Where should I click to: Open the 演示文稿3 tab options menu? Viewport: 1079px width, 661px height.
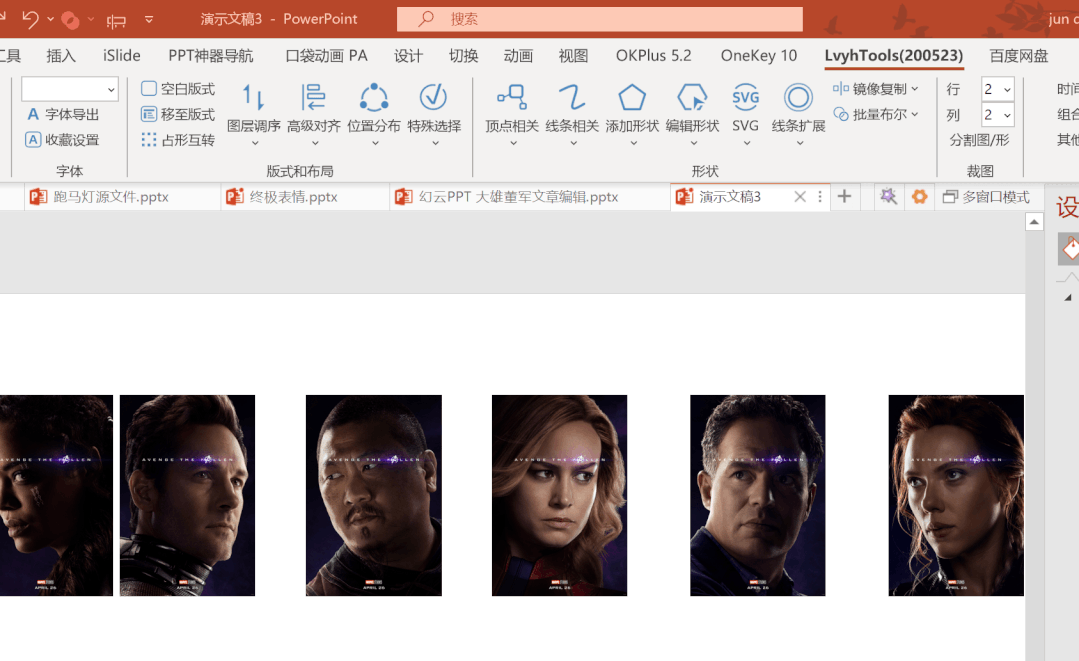pos(820,197)
